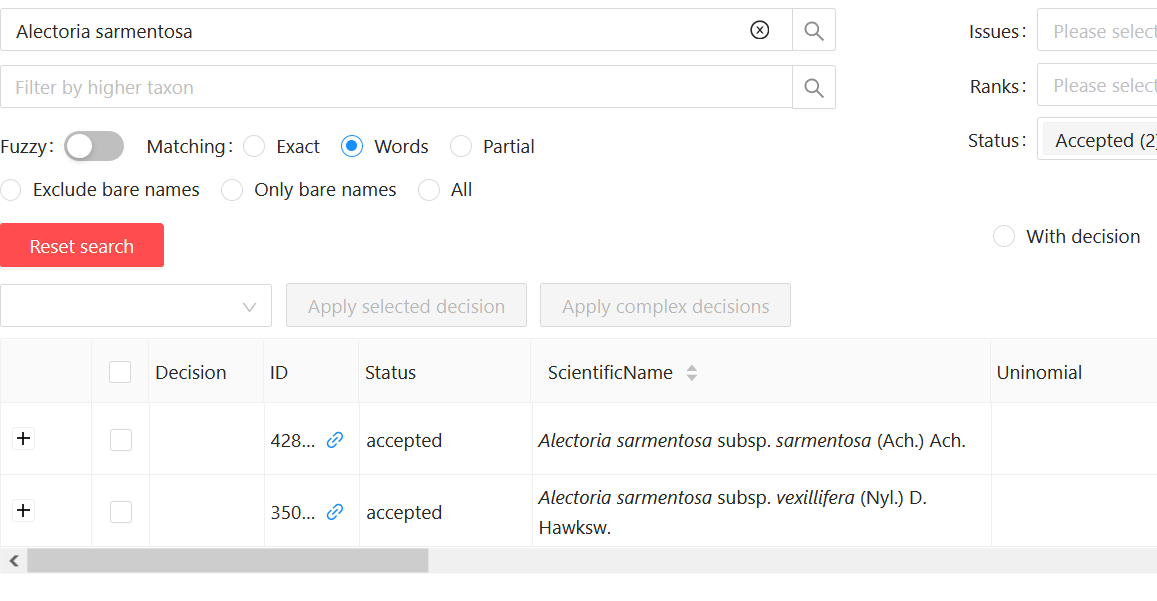Screen dimensions: 1157x601
Task: Click the chevron on the decision selector
Action: (249, 305)
